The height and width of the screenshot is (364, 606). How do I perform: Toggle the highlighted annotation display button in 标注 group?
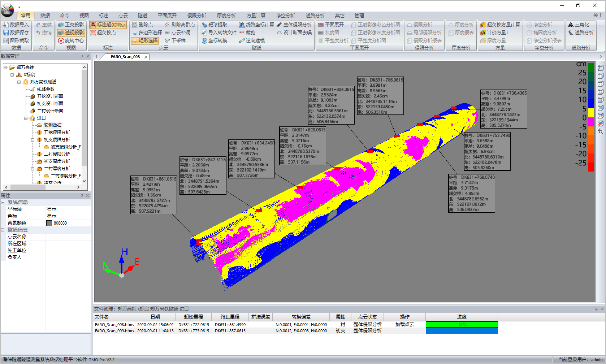(108, 25)
